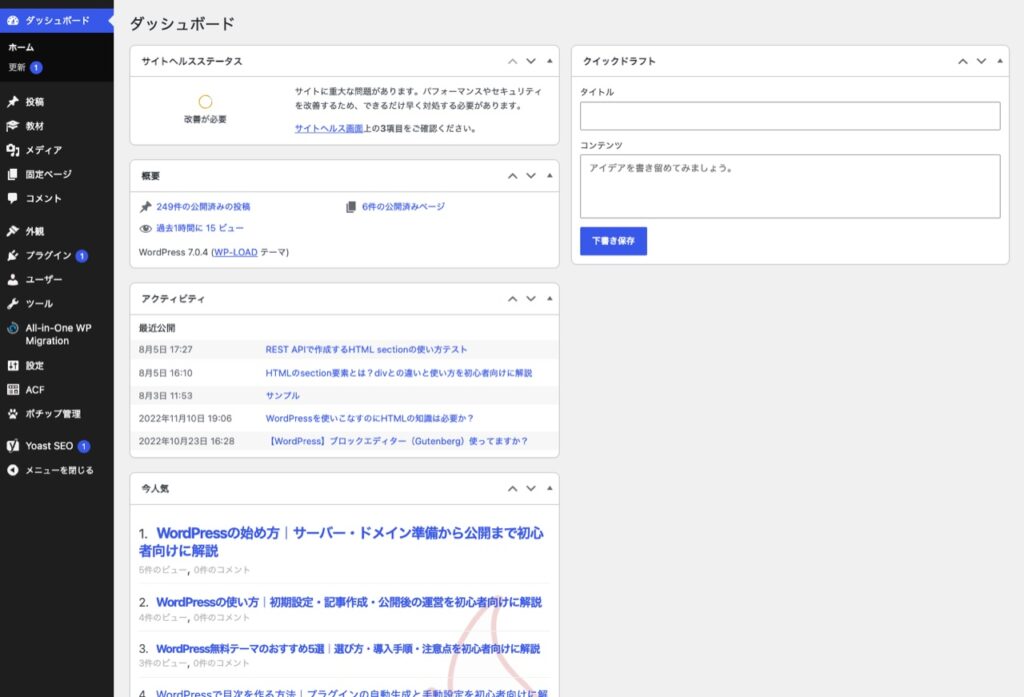
Task: Click the 教材 graduation cap icon
Action: coord(12,125)
